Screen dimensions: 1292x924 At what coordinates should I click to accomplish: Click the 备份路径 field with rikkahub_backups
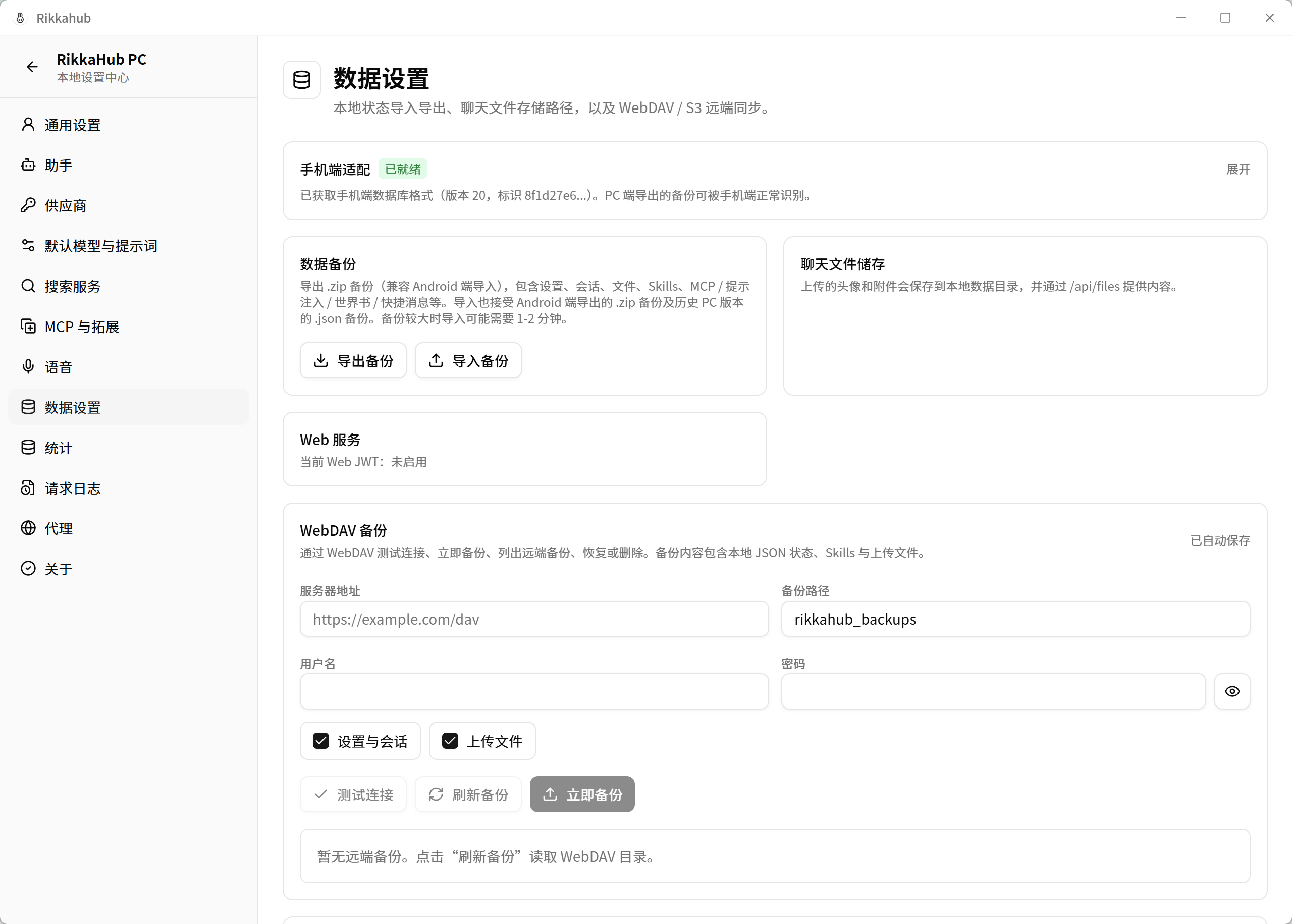[x=1015, y=619]
